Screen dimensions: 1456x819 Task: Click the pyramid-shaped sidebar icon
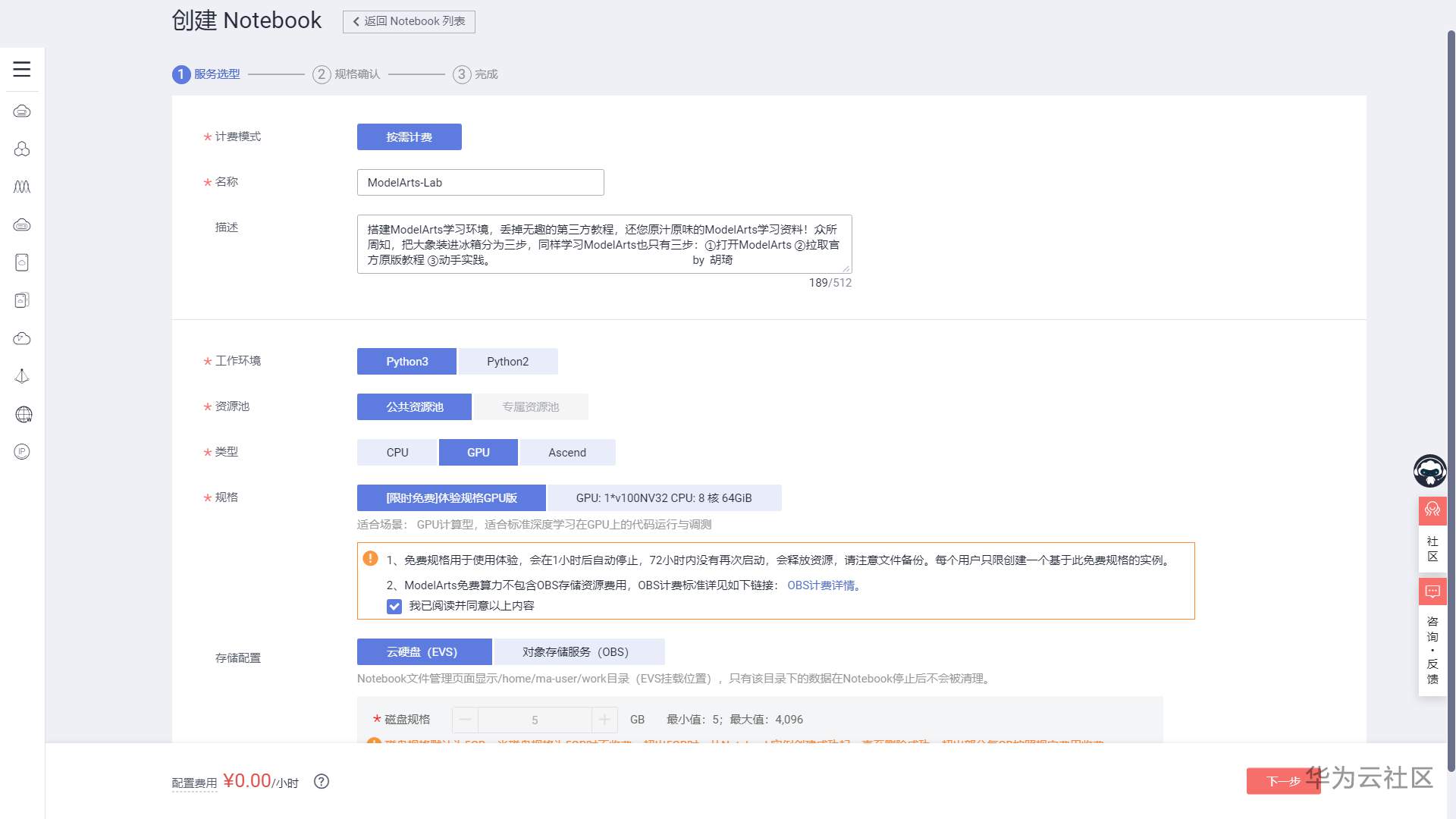pyautogui.click(x=22, y=376)
